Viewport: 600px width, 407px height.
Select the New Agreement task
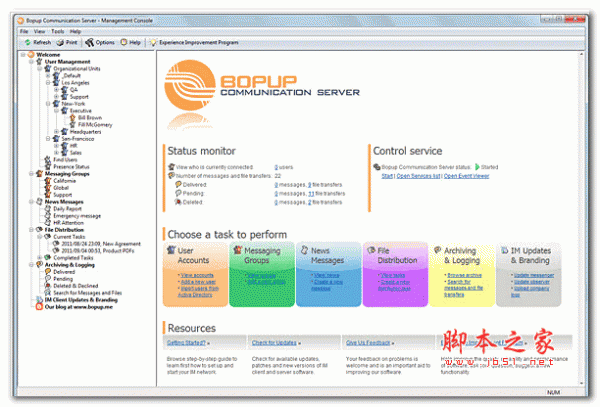pyautogui.click(x=101, y=244)
